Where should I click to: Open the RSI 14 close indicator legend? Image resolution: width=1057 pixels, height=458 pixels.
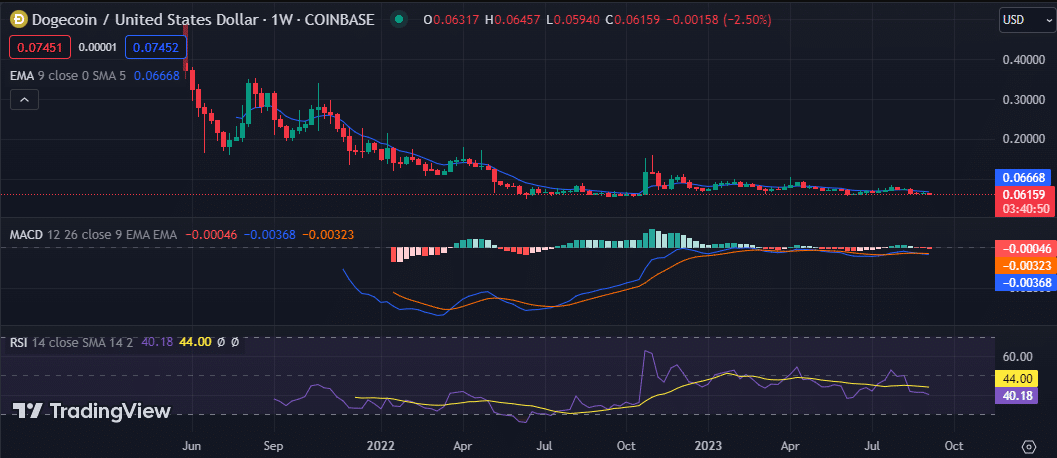[73, 342]
